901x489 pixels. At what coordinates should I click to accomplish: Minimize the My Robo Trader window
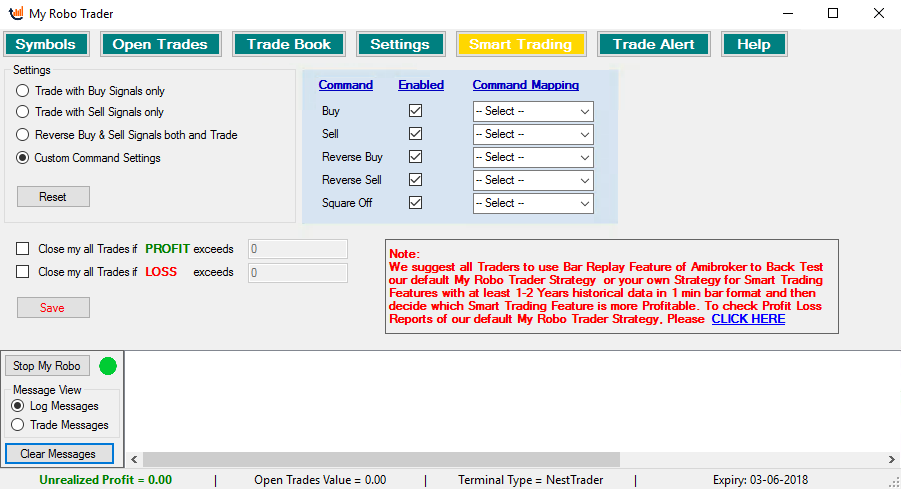(x=788, y=13)
